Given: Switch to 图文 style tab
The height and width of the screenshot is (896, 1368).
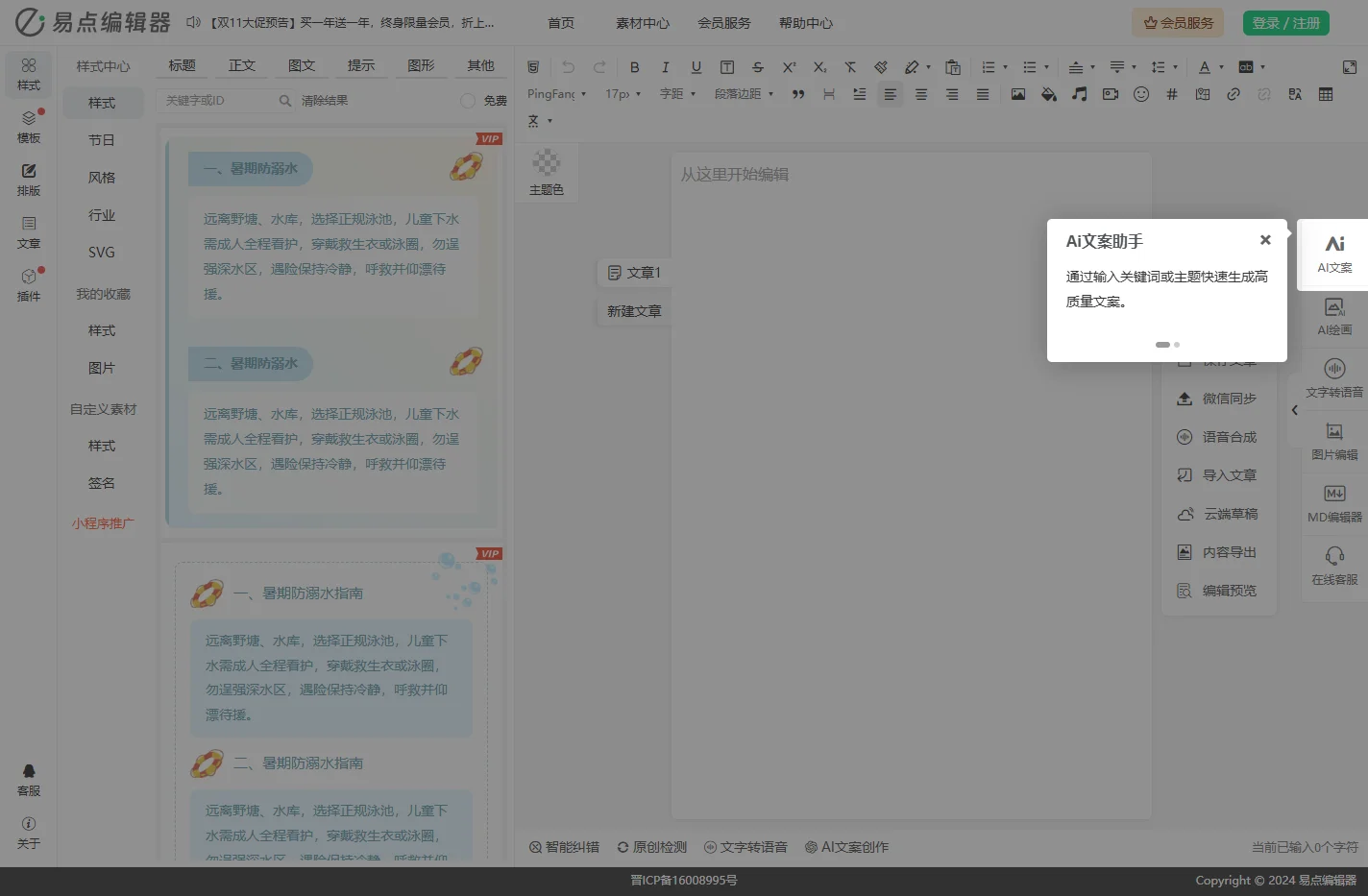Looking at the screenshot, I should pyautogui.click(x=302, y=65).
